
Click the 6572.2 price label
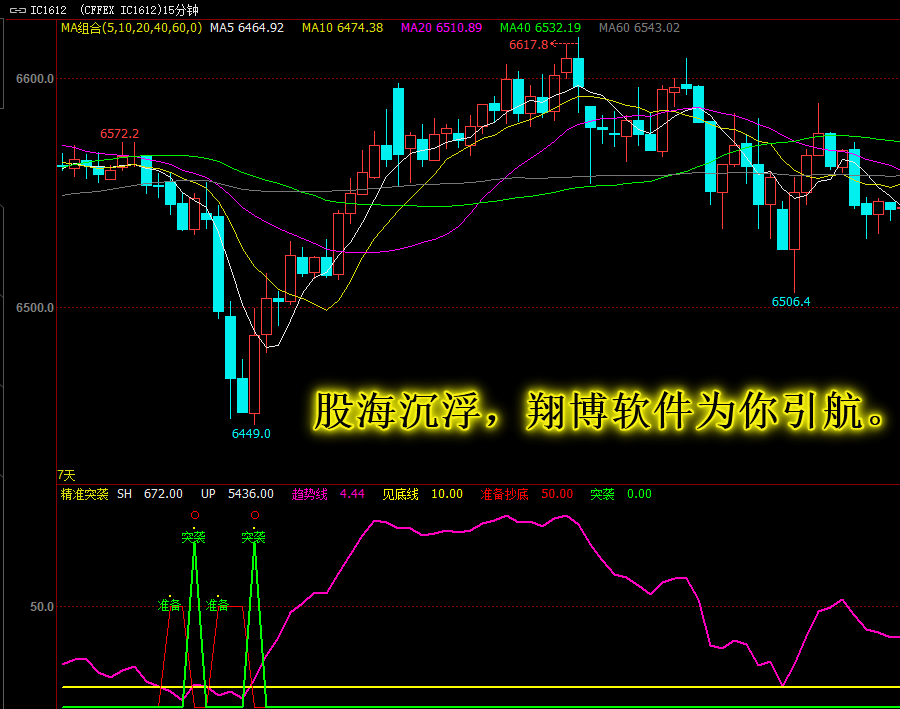point(119,134)
